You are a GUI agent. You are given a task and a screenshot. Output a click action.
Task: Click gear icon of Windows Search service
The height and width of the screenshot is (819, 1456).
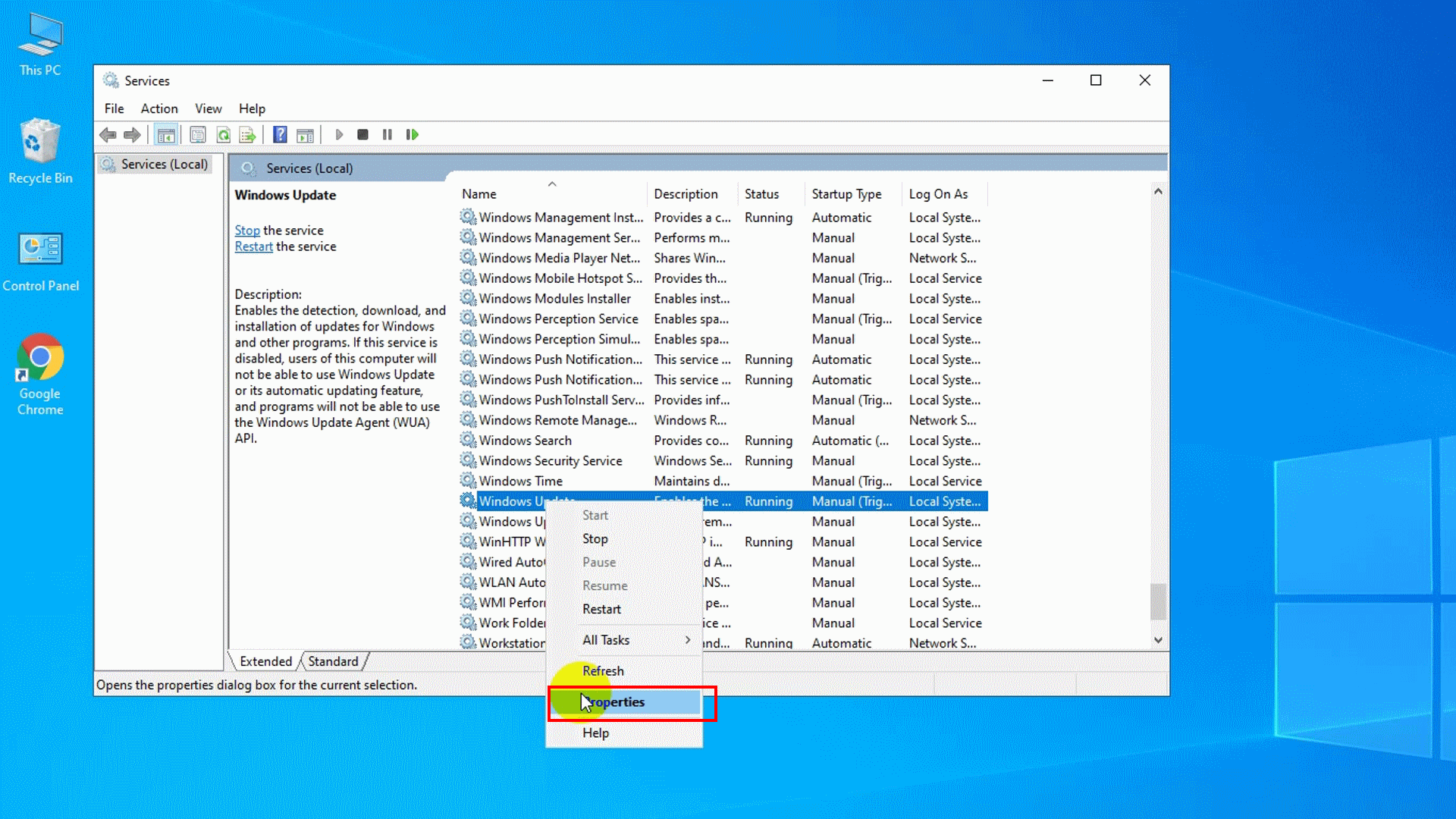(x=468, y=440)
